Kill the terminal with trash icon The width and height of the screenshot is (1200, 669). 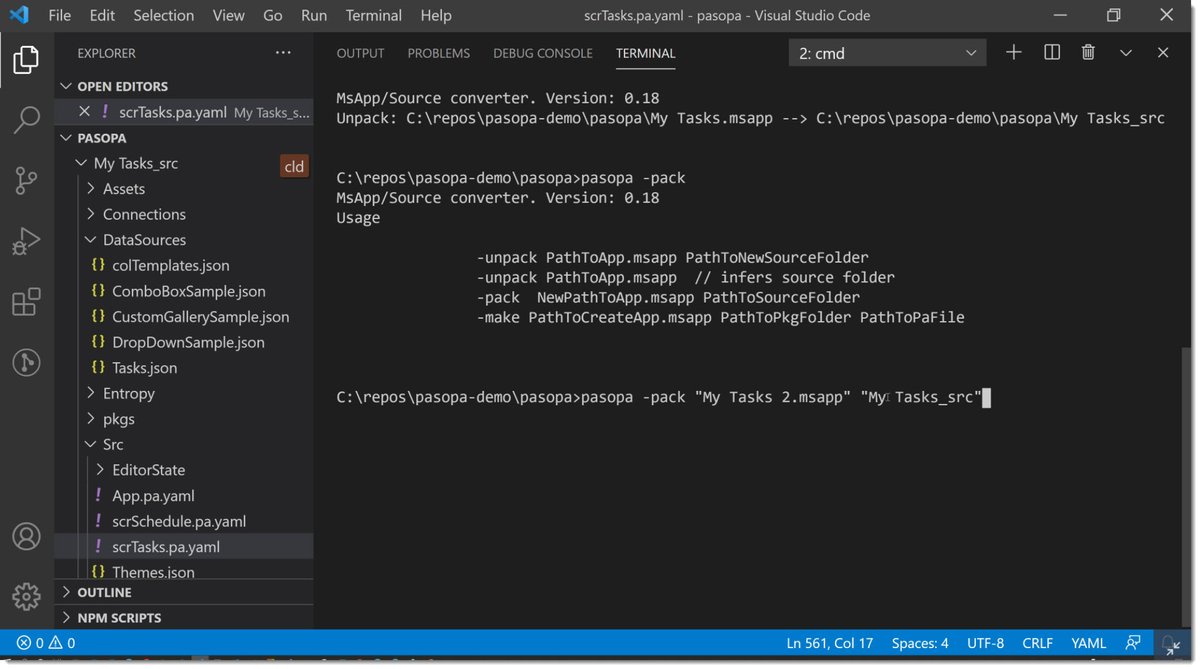tap(1088, 53)
